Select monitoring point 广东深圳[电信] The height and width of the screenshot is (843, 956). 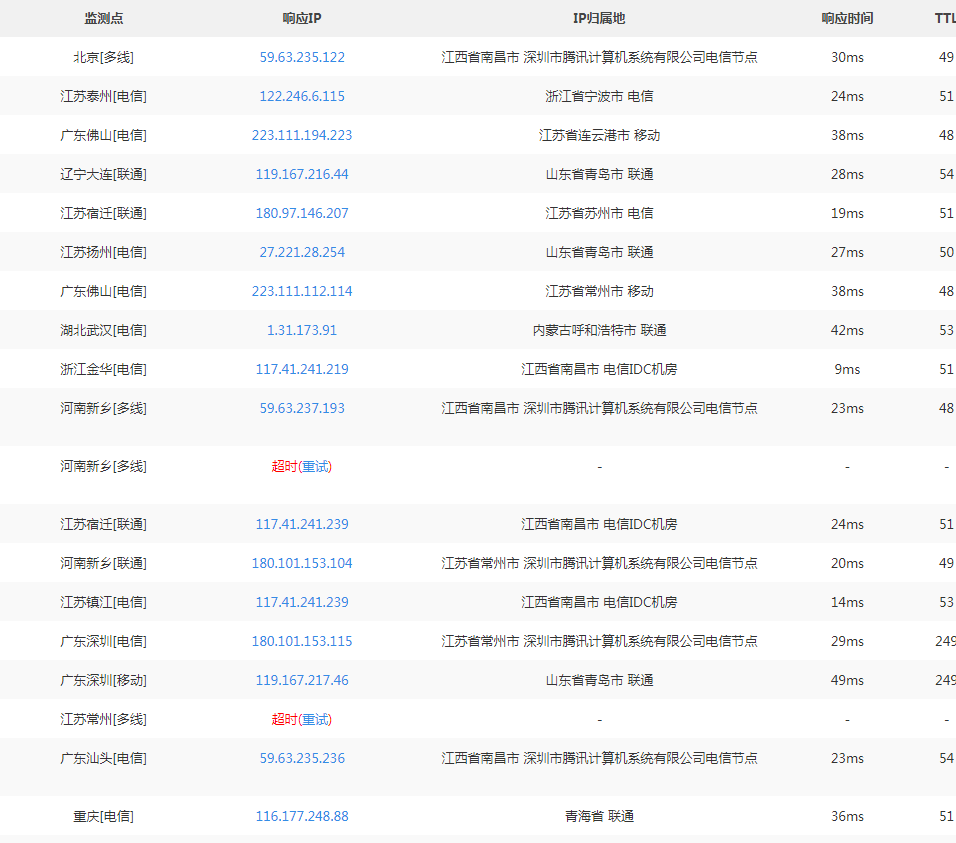pos(104,641)
